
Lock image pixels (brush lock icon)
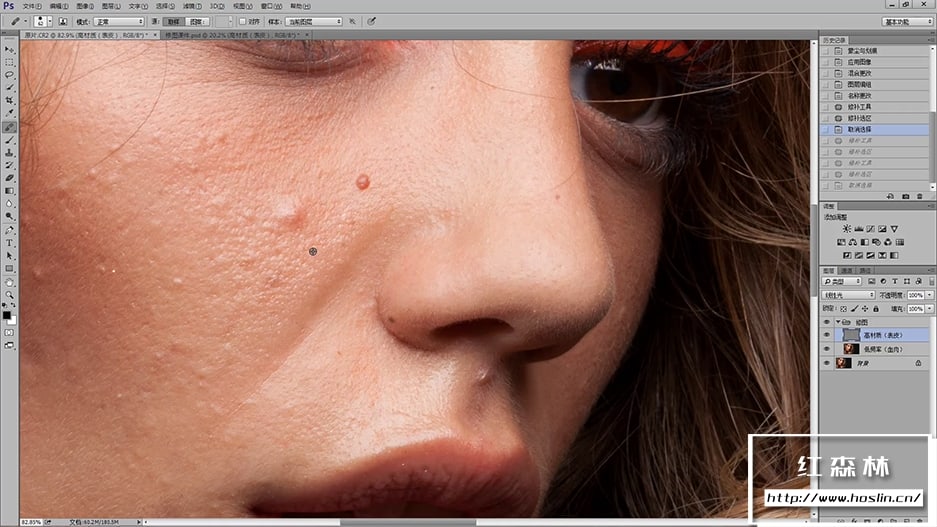point(855,309)
